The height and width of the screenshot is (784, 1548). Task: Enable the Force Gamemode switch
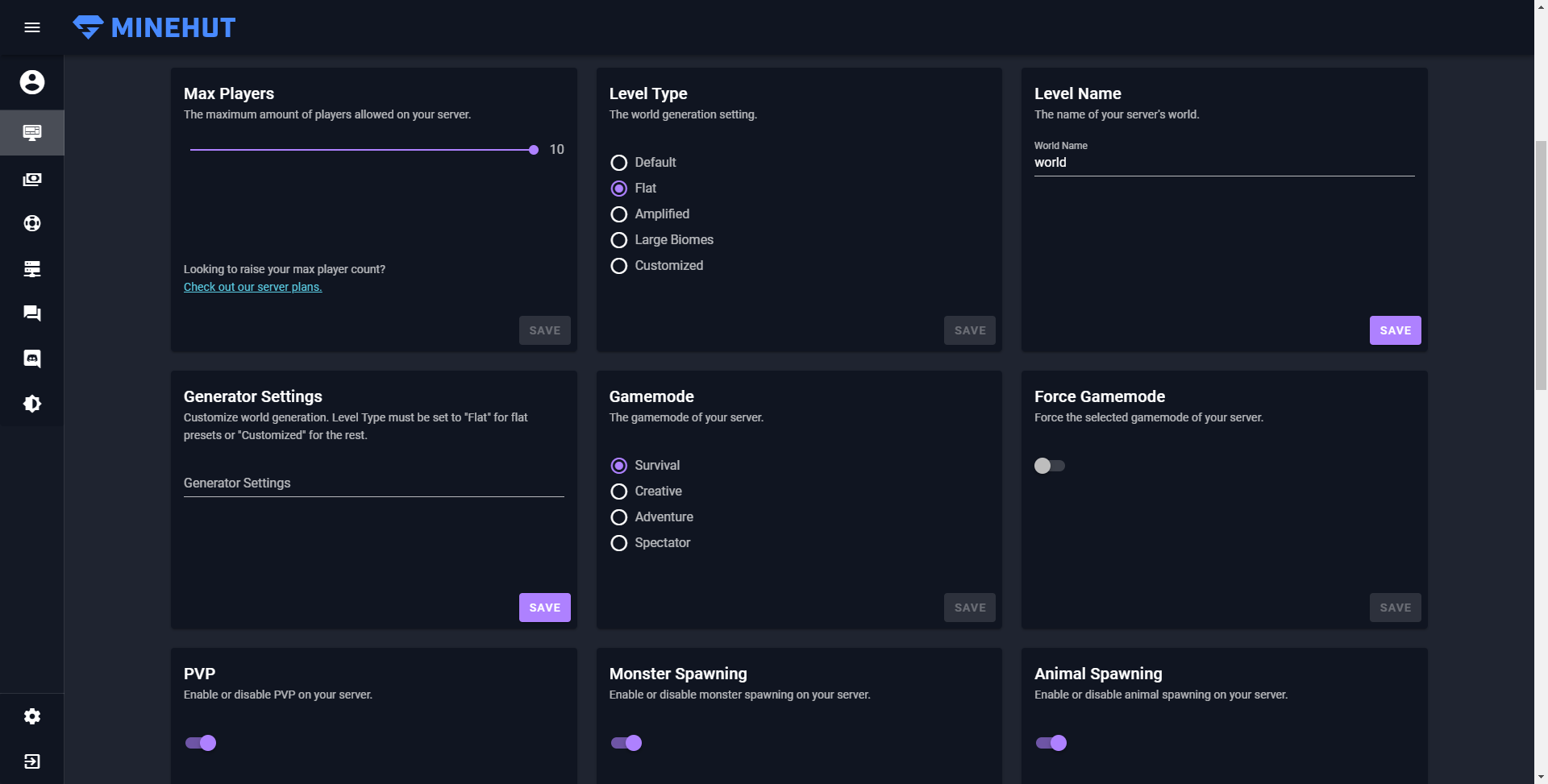(1050, 466)
